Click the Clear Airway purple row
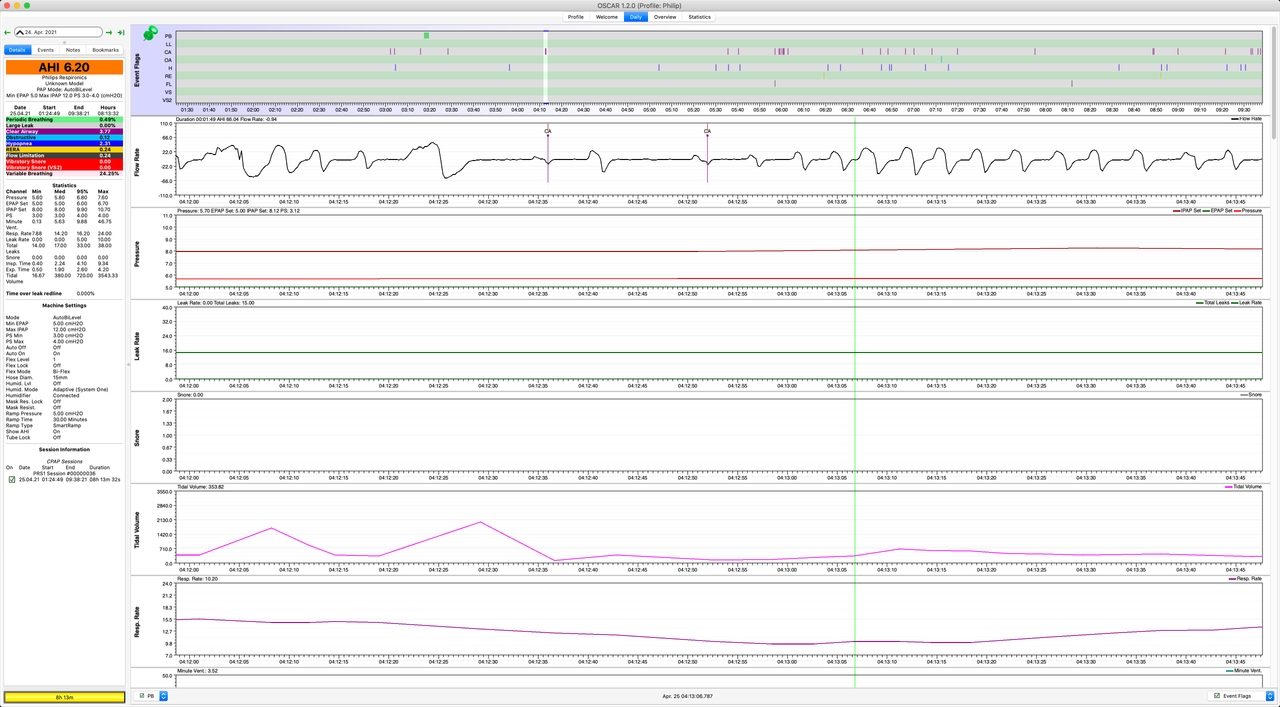Viewport: 1280px width, 707px height. 64,131
